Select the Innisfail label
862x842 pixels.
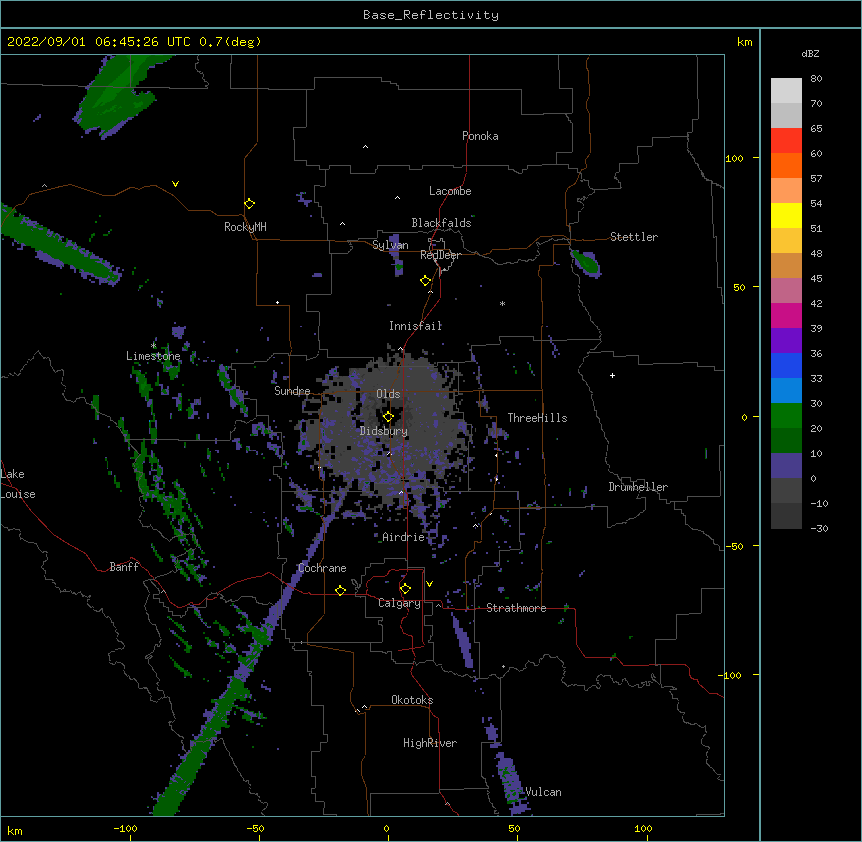tap(416, 326)
